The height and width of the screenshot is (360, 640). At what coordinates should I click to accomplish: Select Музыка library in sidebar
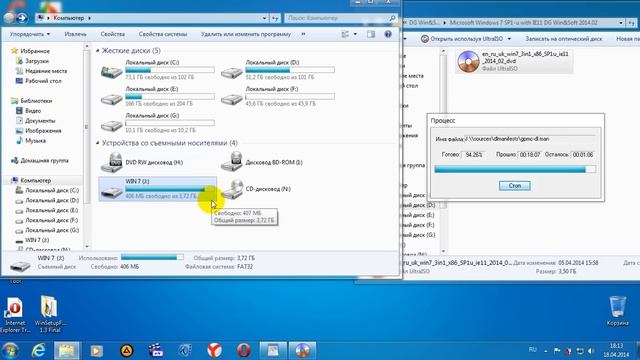(35, 141)
